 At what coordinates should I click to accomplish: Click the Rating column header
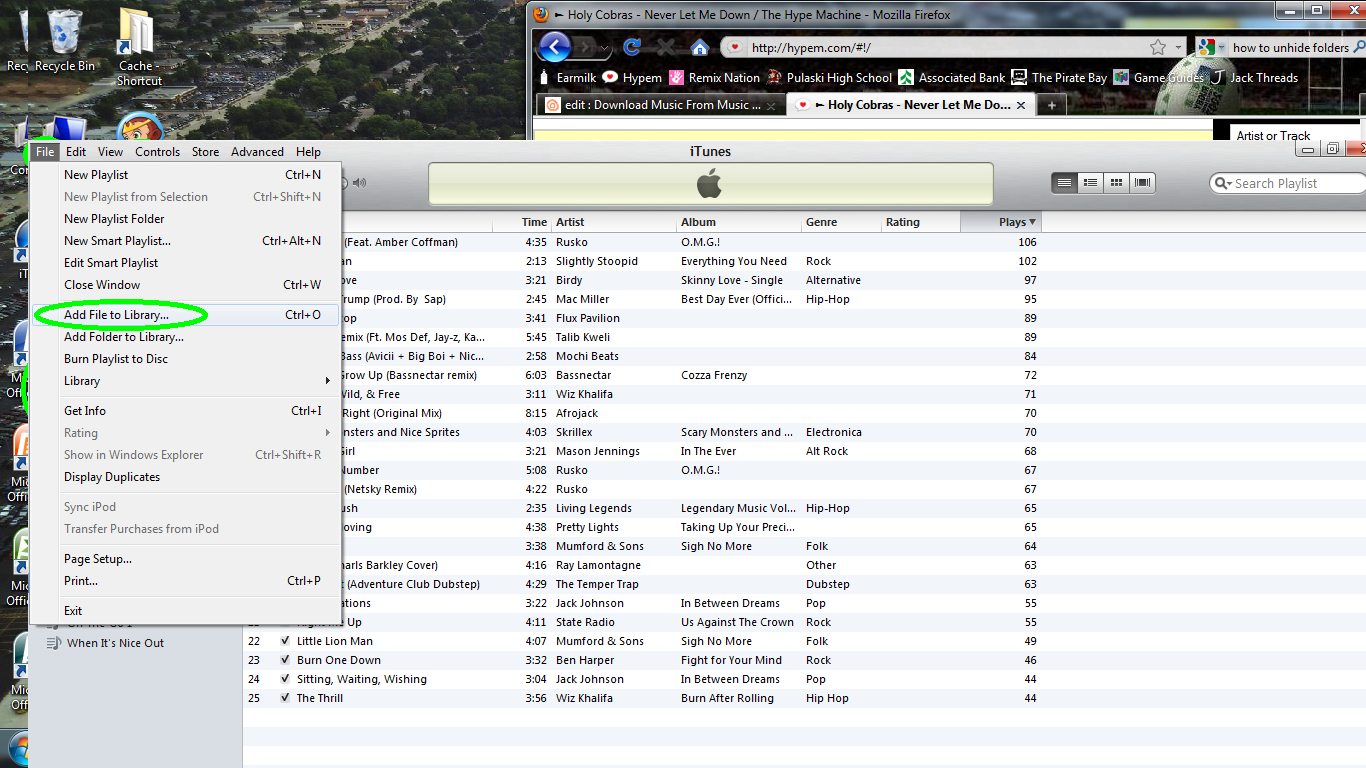coord(920,222)
